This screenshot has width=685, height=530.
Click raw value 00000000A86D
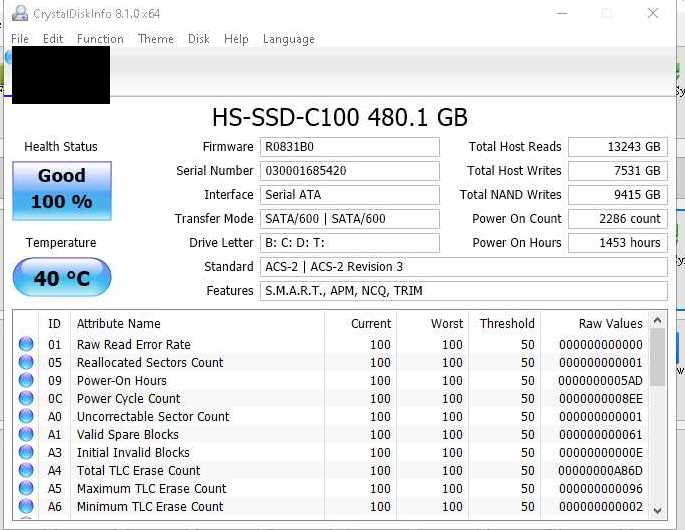coord(601,471)
